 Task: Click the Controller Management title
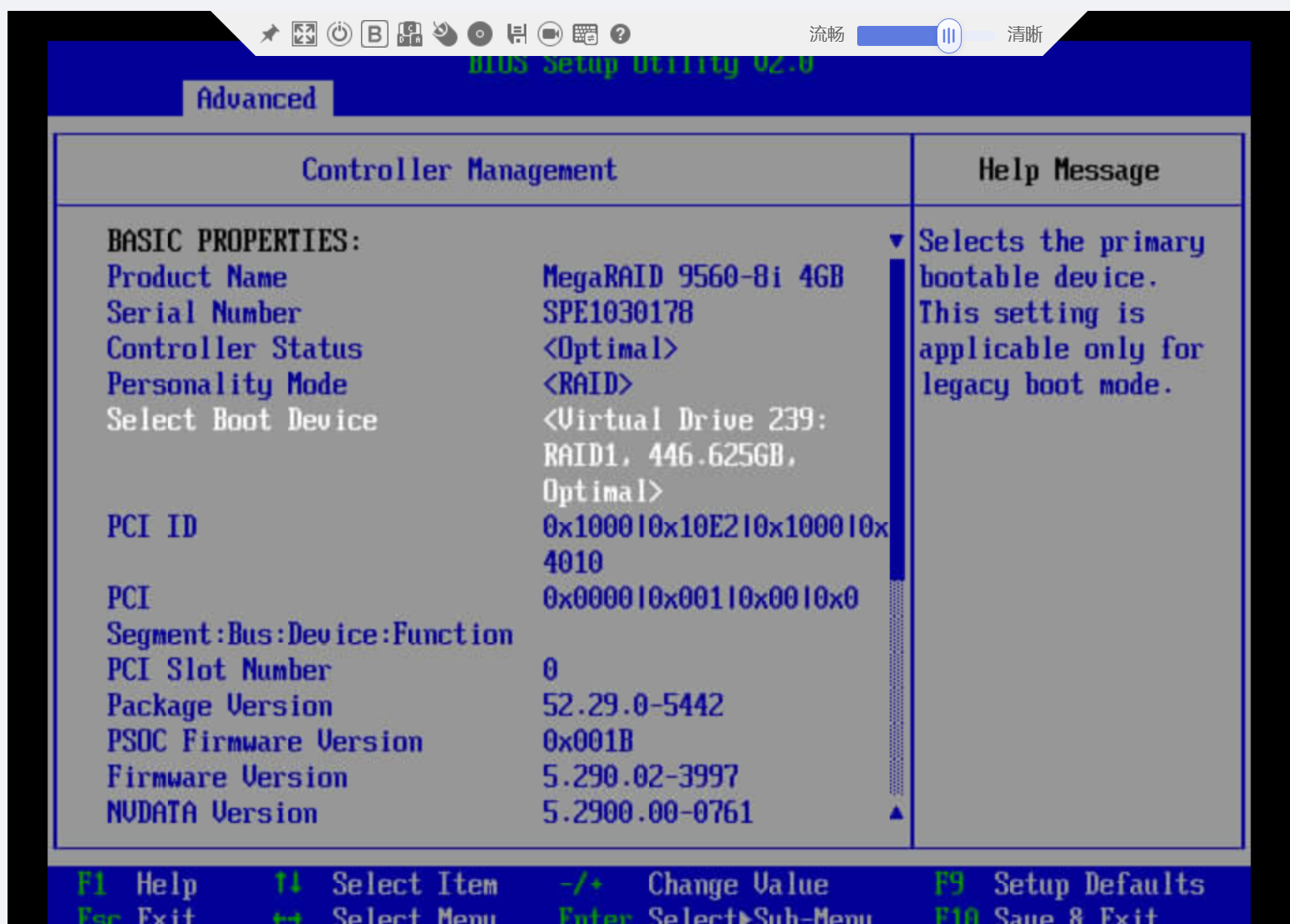coord(460,170)
